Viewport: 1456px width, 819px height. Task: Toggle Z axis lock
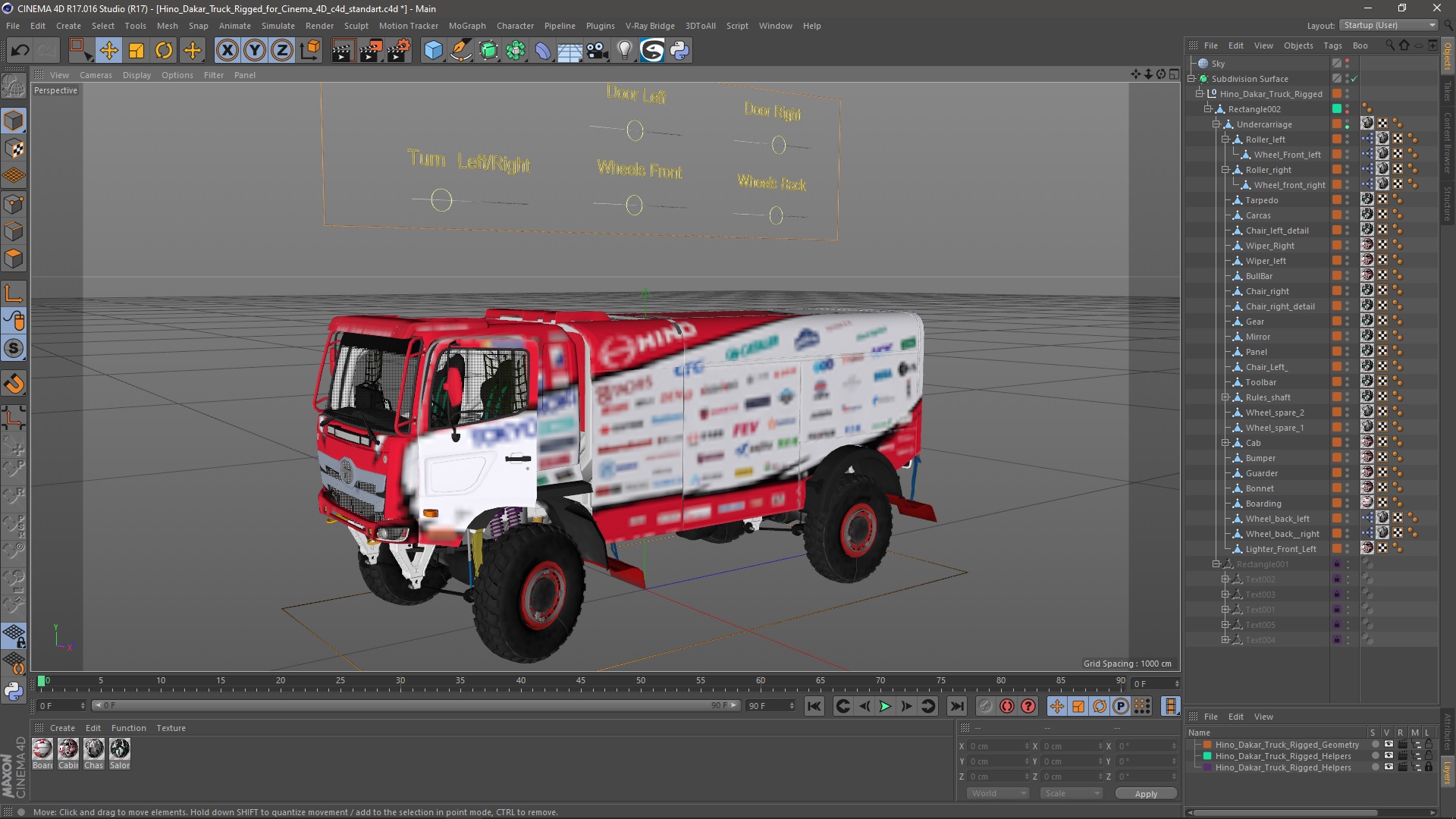tap(282, 51)
